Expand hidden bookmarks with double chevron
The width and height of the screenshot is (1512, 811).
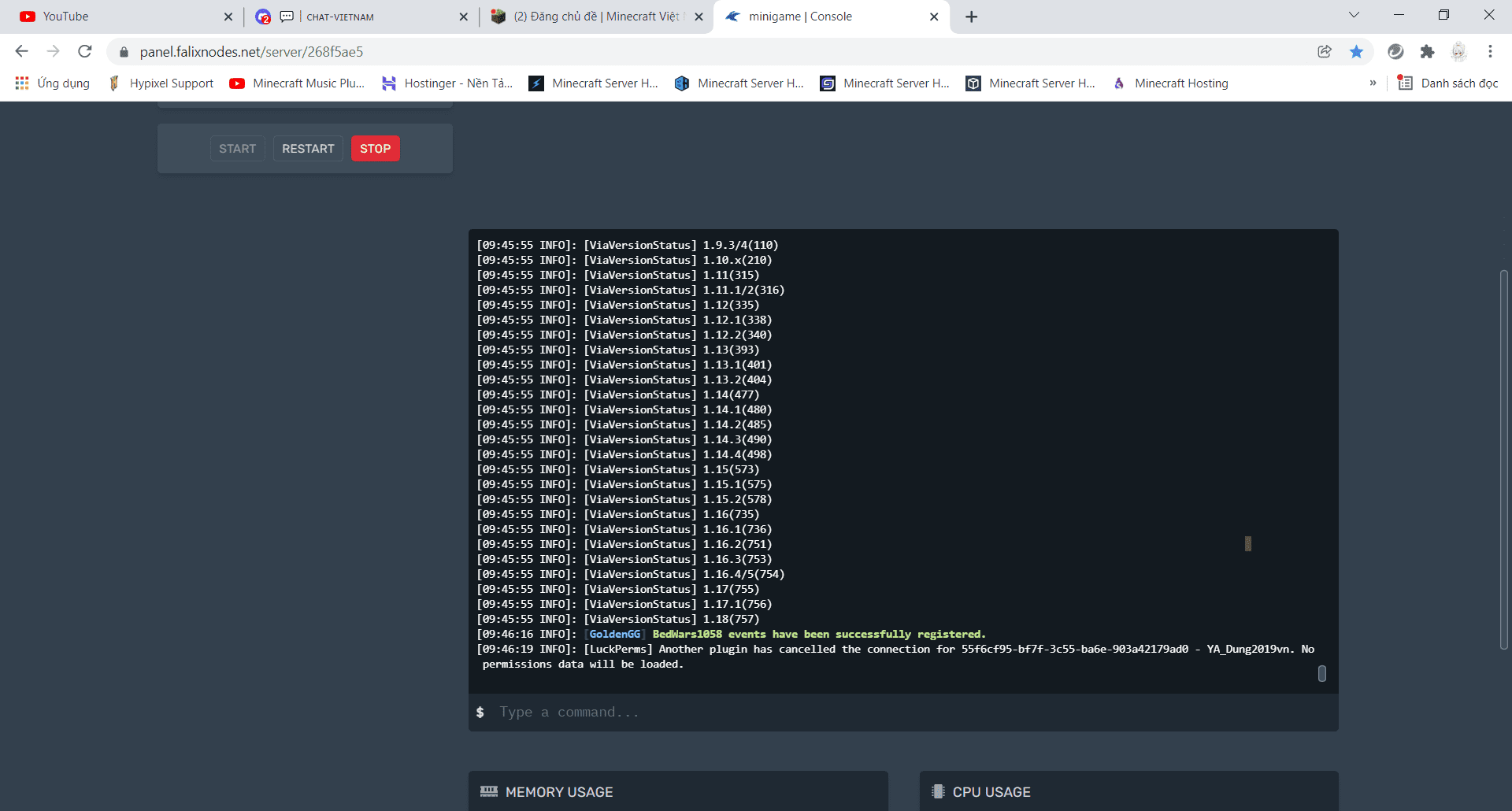click(1373, 83)
